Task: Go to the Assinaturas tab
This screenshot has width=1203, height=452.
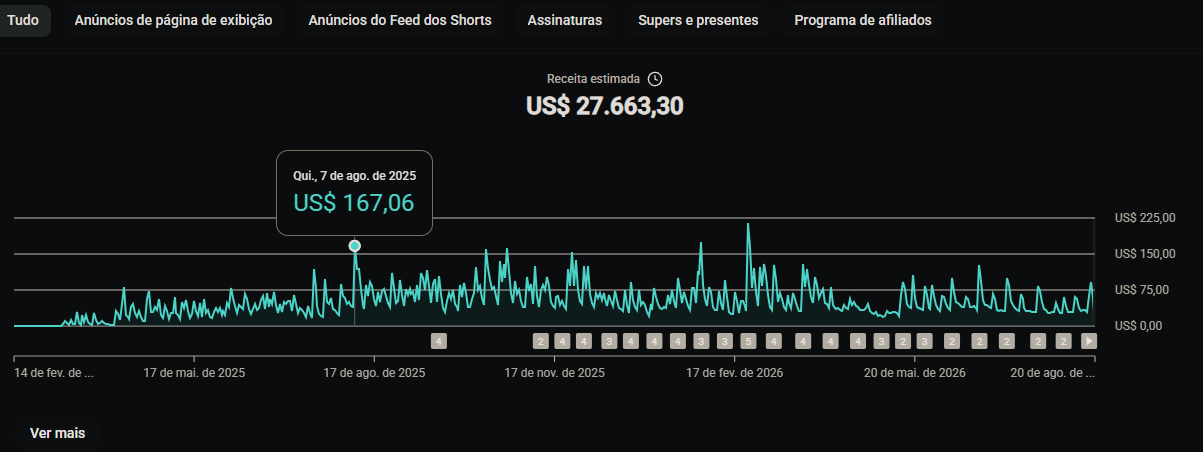Action: click(565, 20)
